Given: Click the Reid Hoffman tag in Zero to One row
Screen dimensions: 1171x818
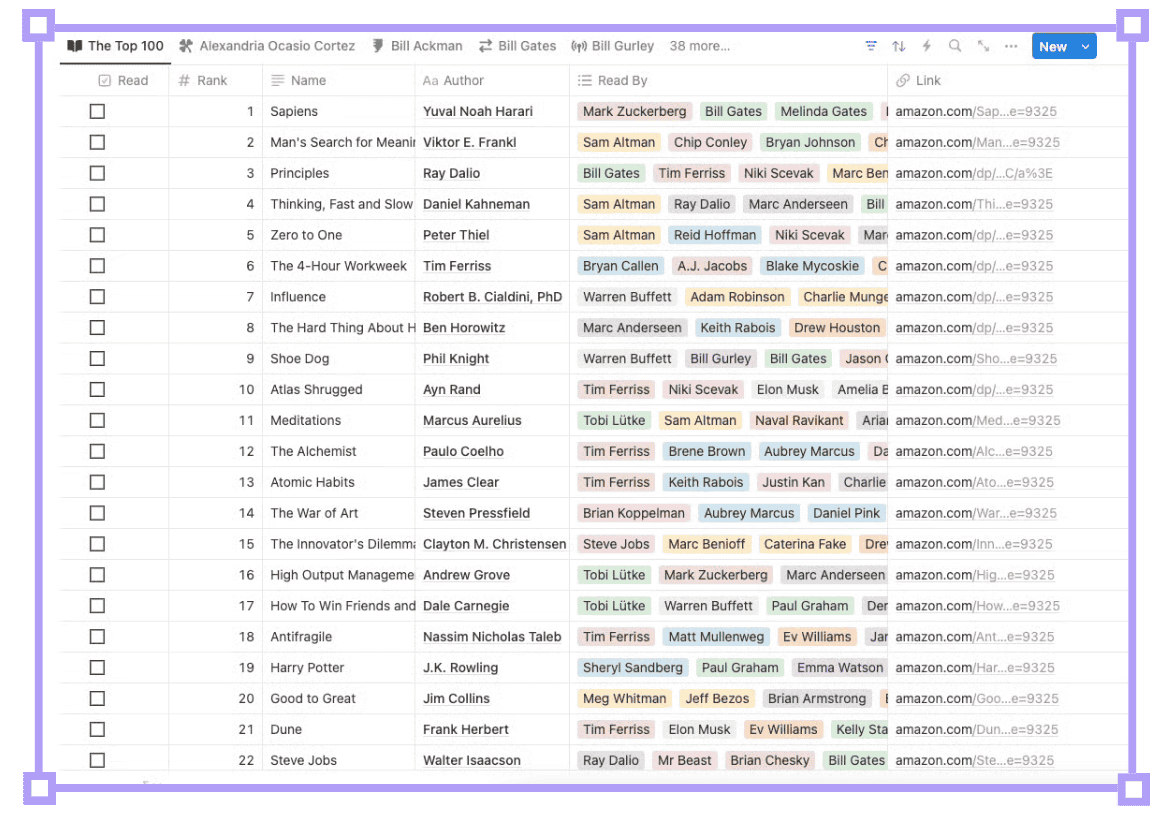Looking at the screenshot, I should pos(715,235).
